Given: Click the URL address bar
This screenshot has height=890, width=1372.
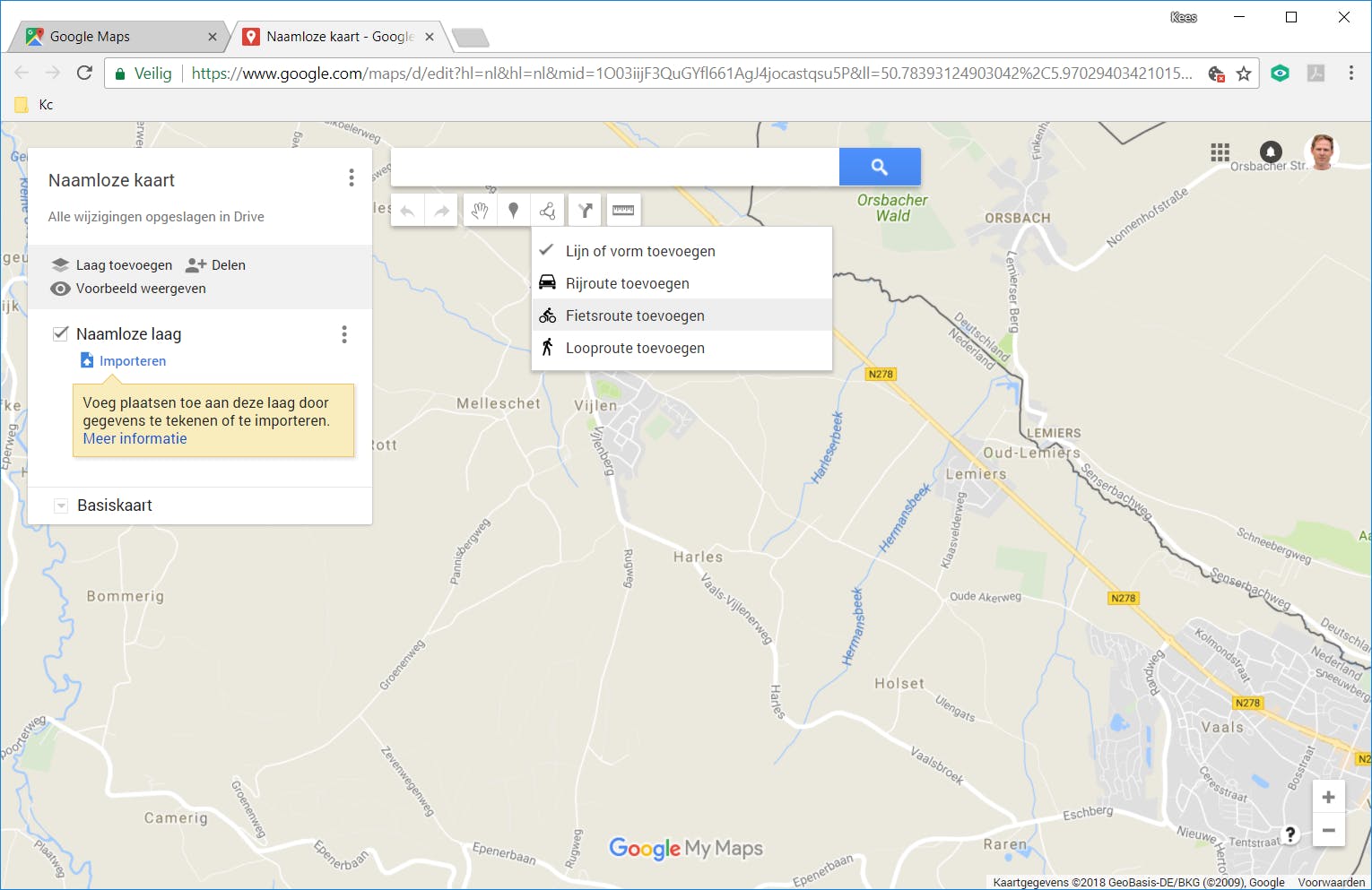Looking at the screenshot, I should (x=690, y=73).
